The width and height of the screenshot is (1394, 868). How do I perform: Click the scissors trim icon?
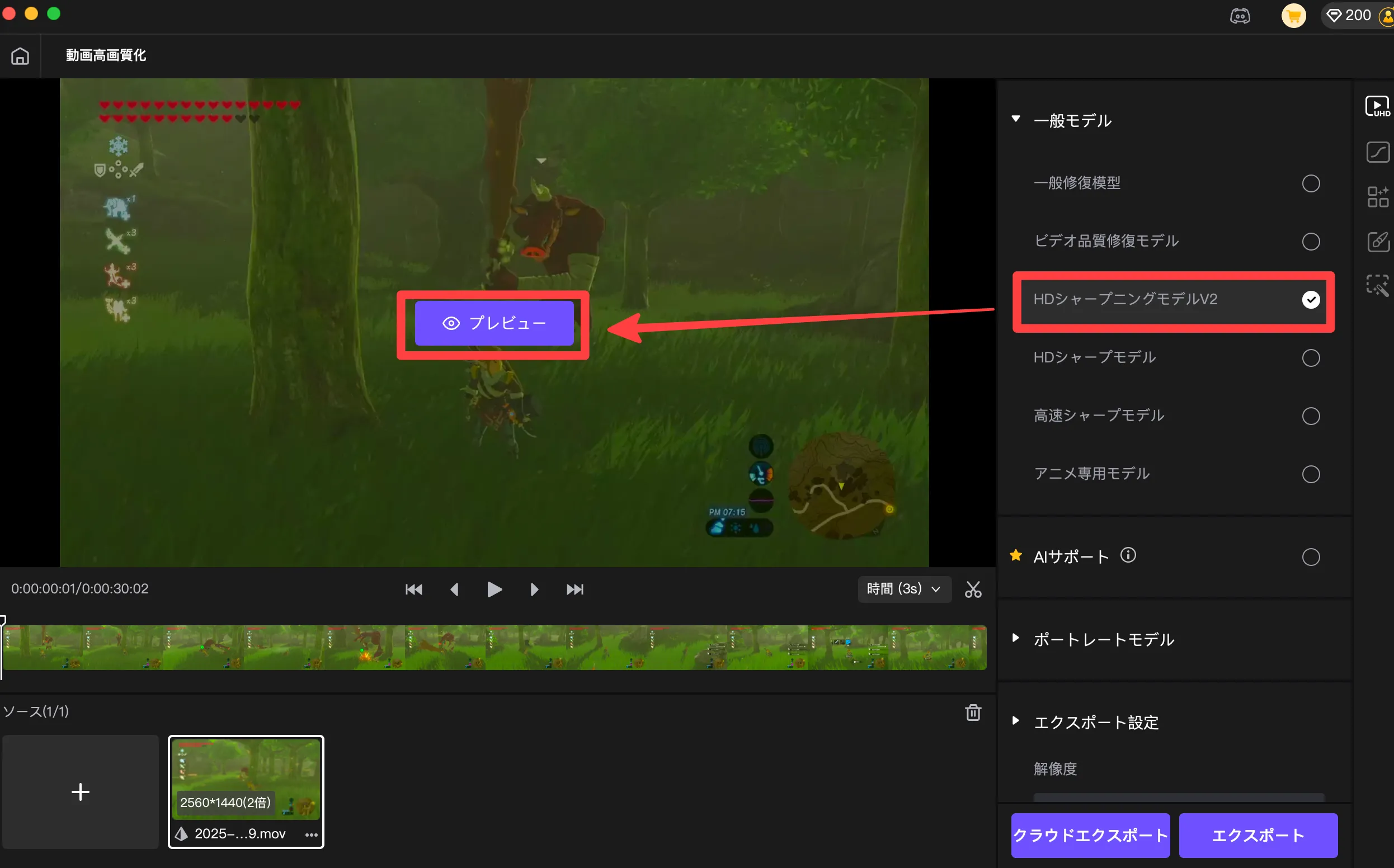click(x=973, y=589)
